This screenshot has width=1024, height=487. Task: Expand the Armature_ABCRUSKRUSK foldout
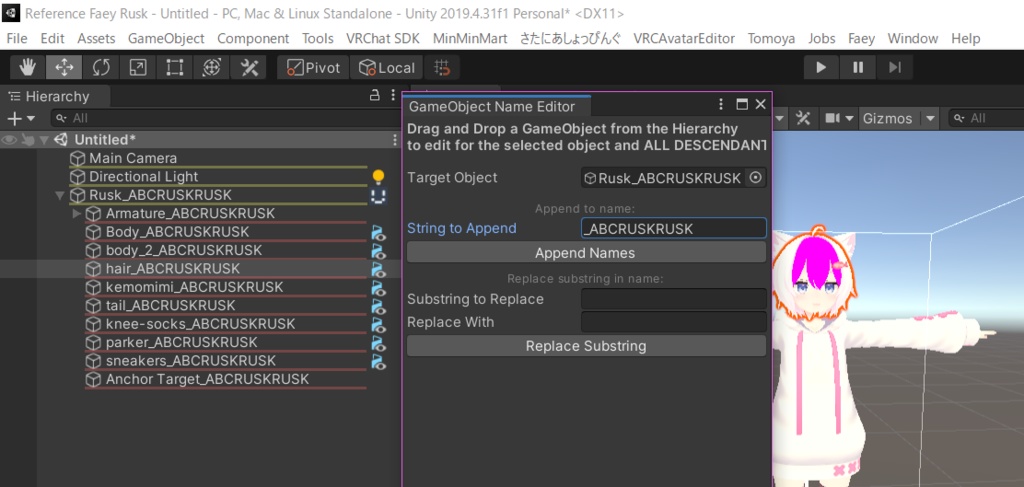[x=76, y=213]
